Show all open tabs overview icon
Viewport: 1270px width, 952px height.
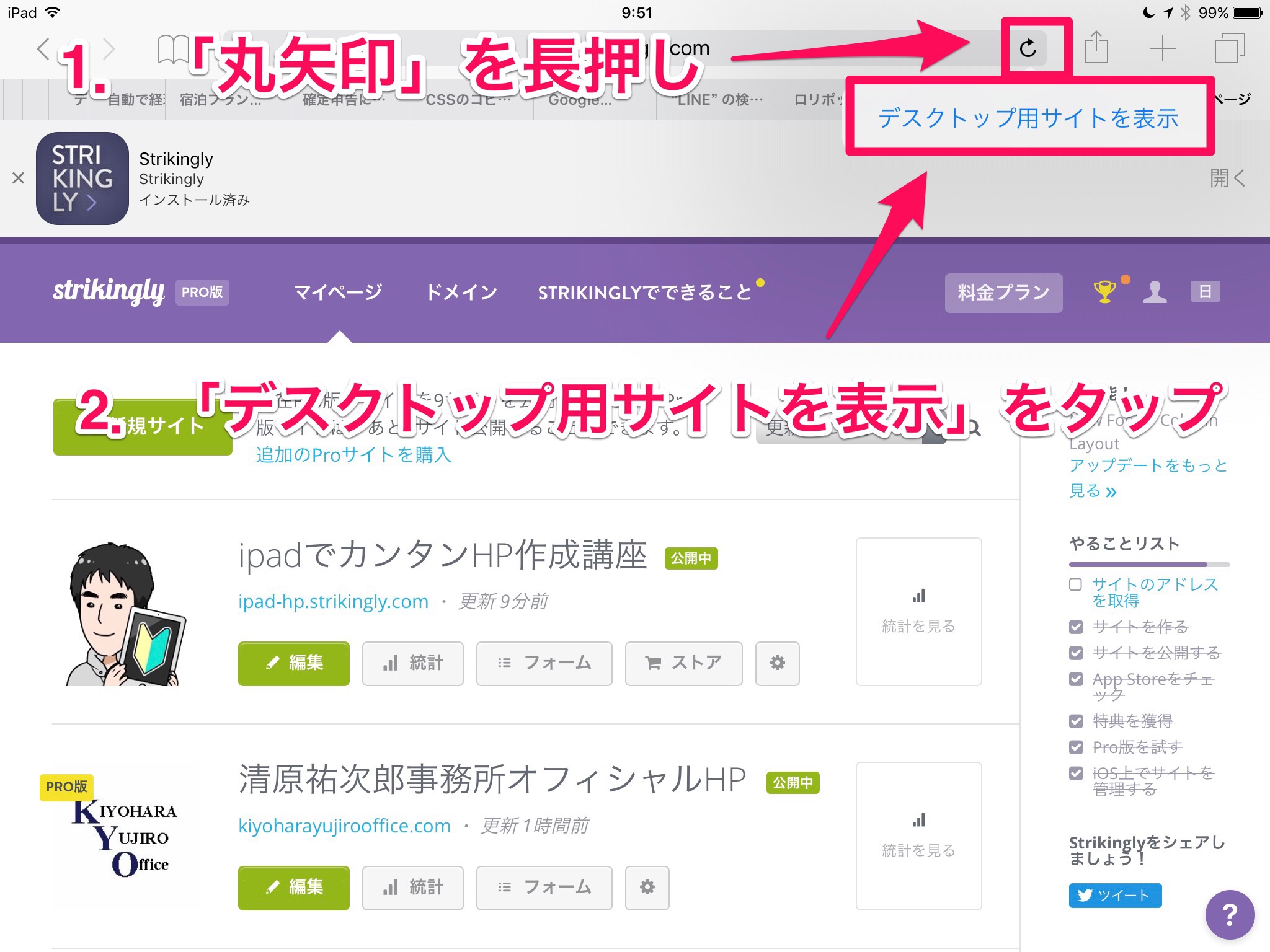point(1229,48)
